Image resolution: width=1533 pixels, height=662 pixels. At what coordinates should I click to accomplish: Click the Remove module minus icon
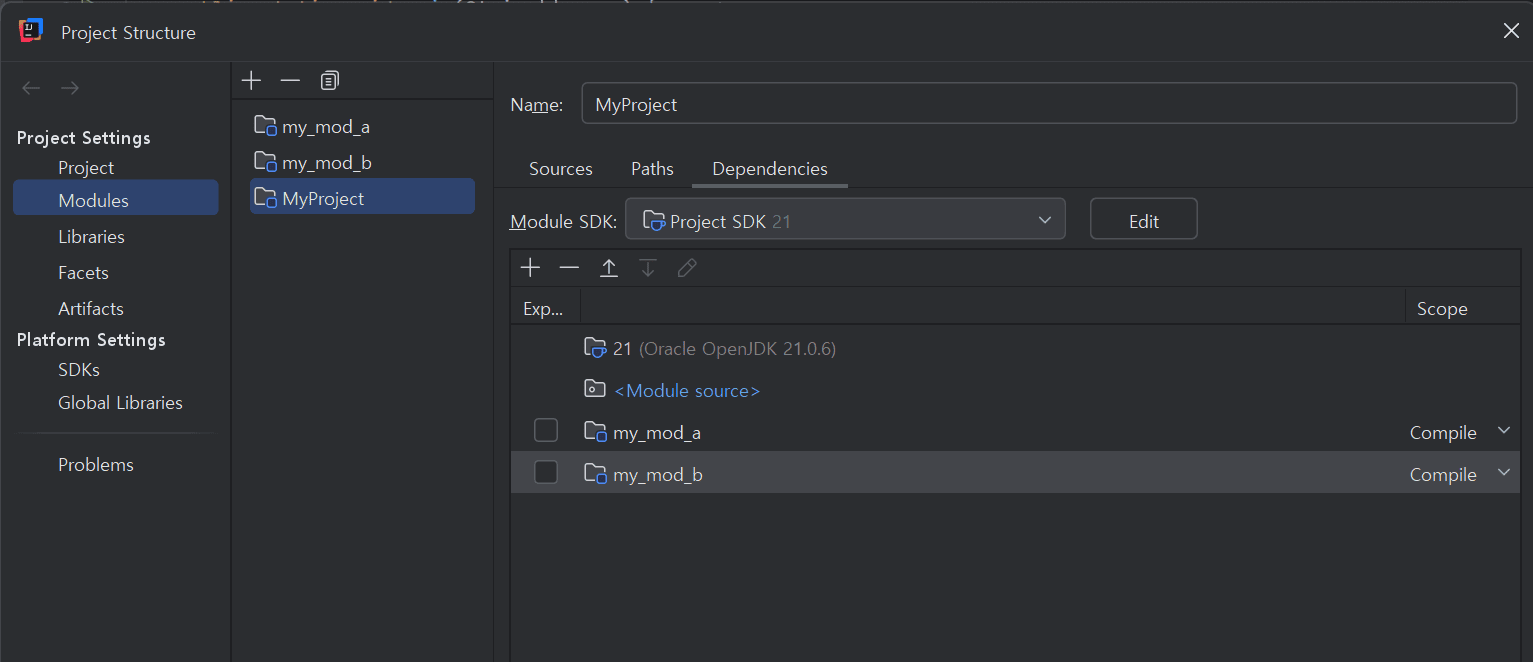[x=290, y=80]
